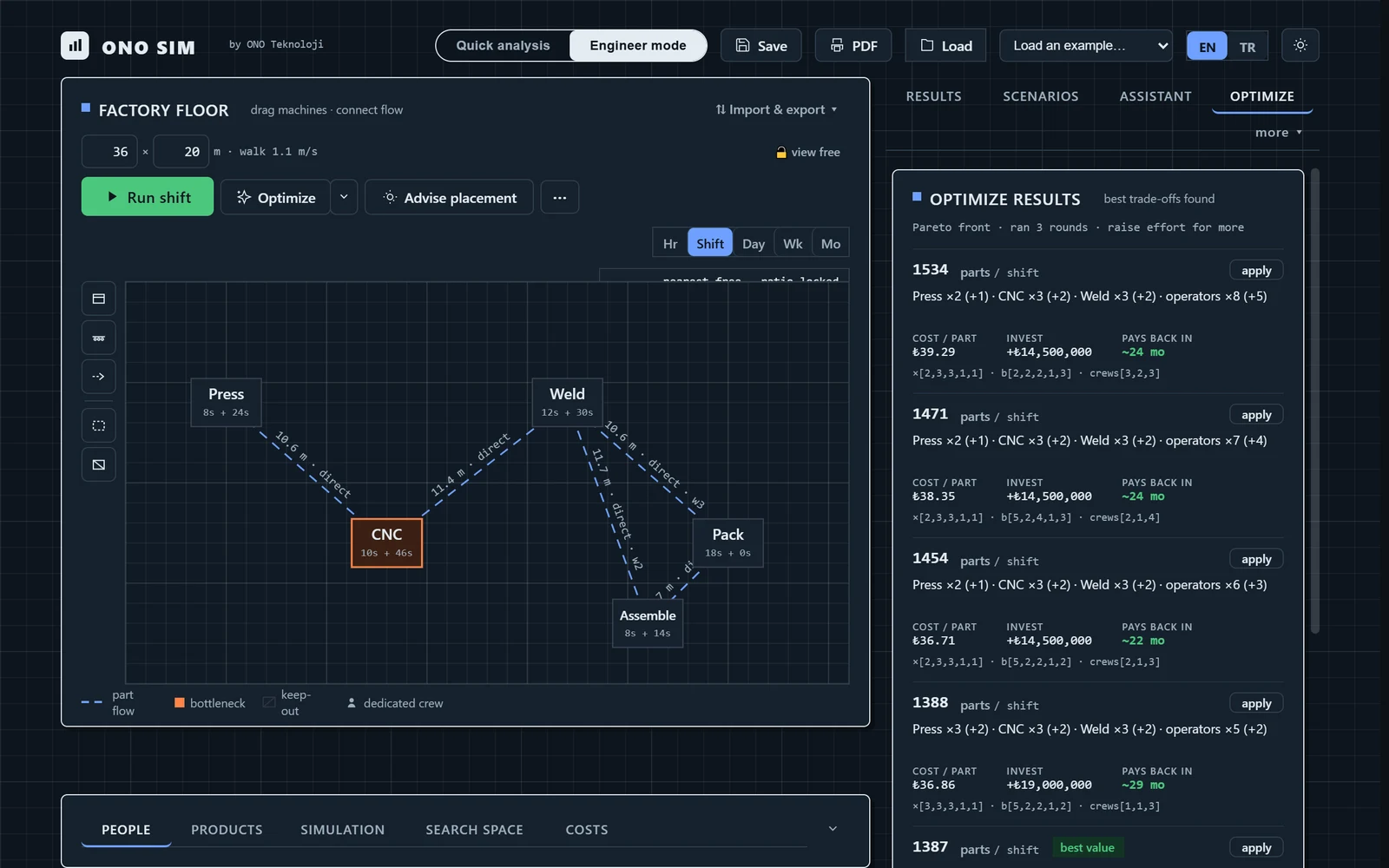Select the add machine tool icon
The height and width of the screenshot is (868, 1389).
pos(99,299)
